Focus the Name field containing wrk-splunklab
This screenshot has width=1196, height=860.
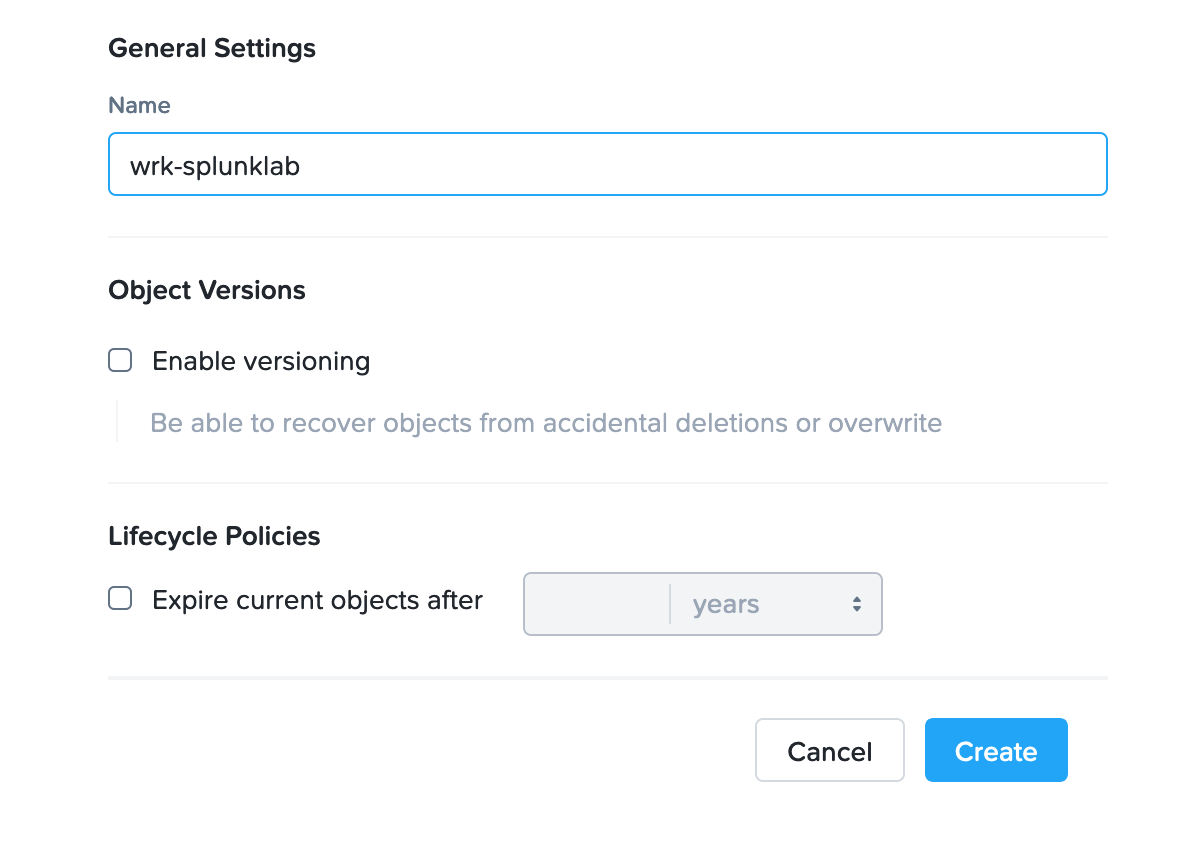point(608,164)
